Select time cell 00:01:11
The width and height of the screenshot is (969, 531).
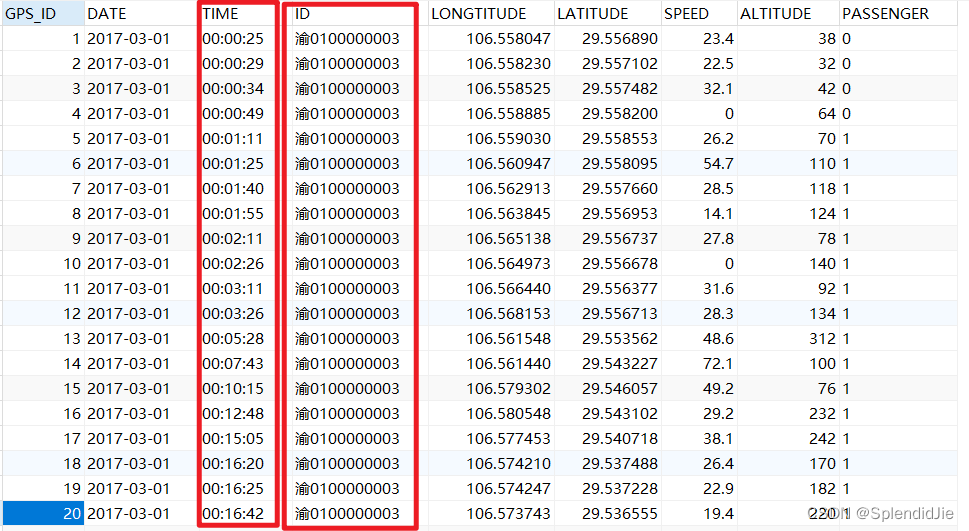click(233, 138)
